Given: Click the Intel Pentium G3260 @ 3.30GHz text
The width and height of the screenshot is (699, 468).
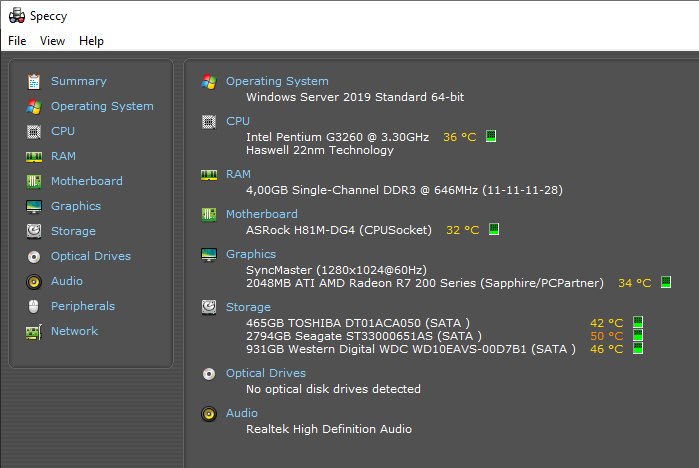Looking at the screenshot, I should coord(337,137).
